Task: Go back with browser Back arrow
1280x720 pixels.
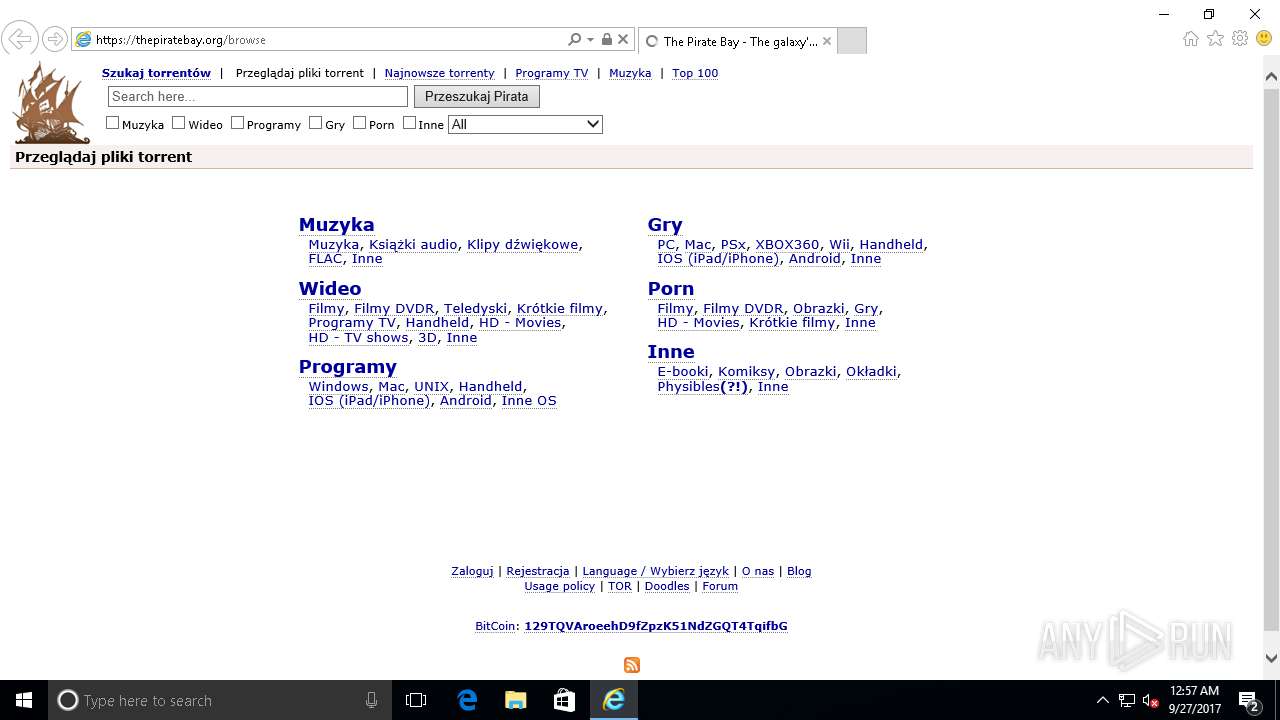Action: coord(20,39)
